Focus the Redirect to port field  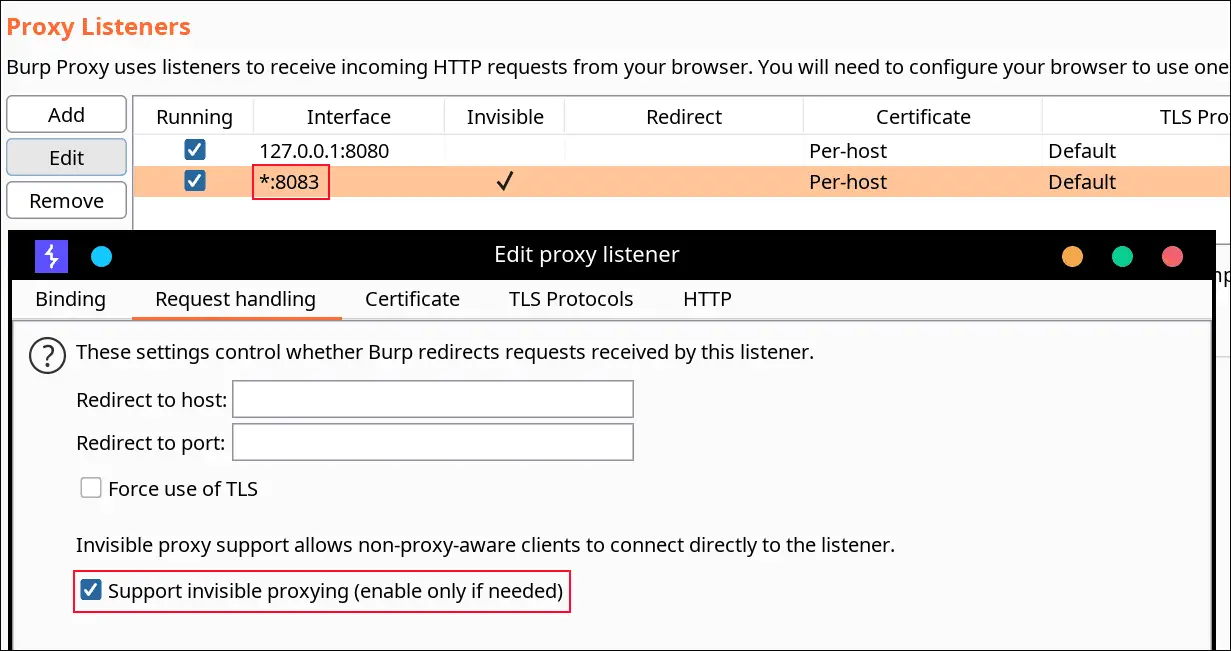tap(433, 442)
